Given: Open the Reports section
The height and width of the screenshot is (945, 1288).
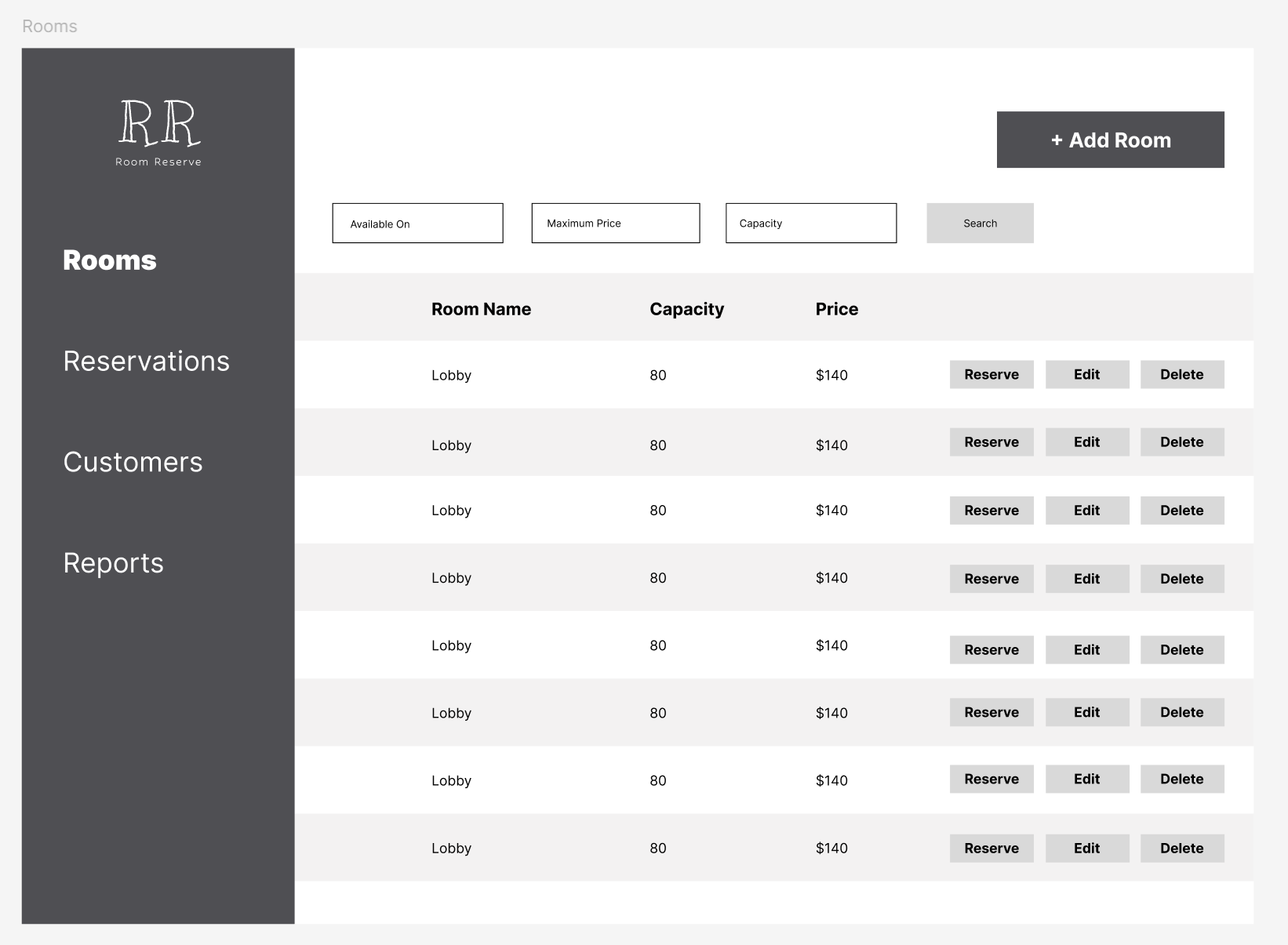Looking at the screenshot, I should (x=113, y=562).
